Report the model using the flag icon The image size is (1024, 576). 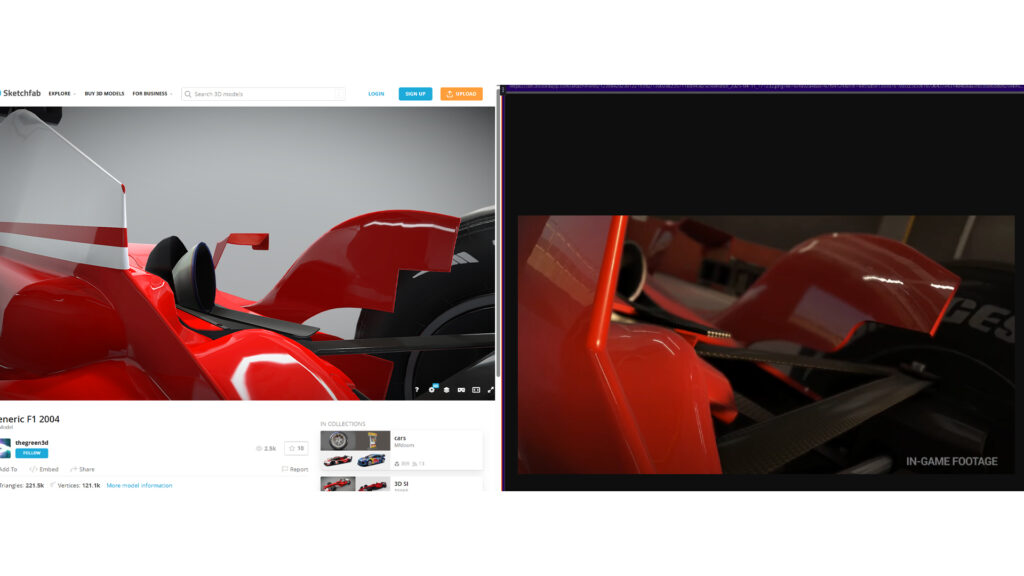pyautogui.click(x=285, y=469)
